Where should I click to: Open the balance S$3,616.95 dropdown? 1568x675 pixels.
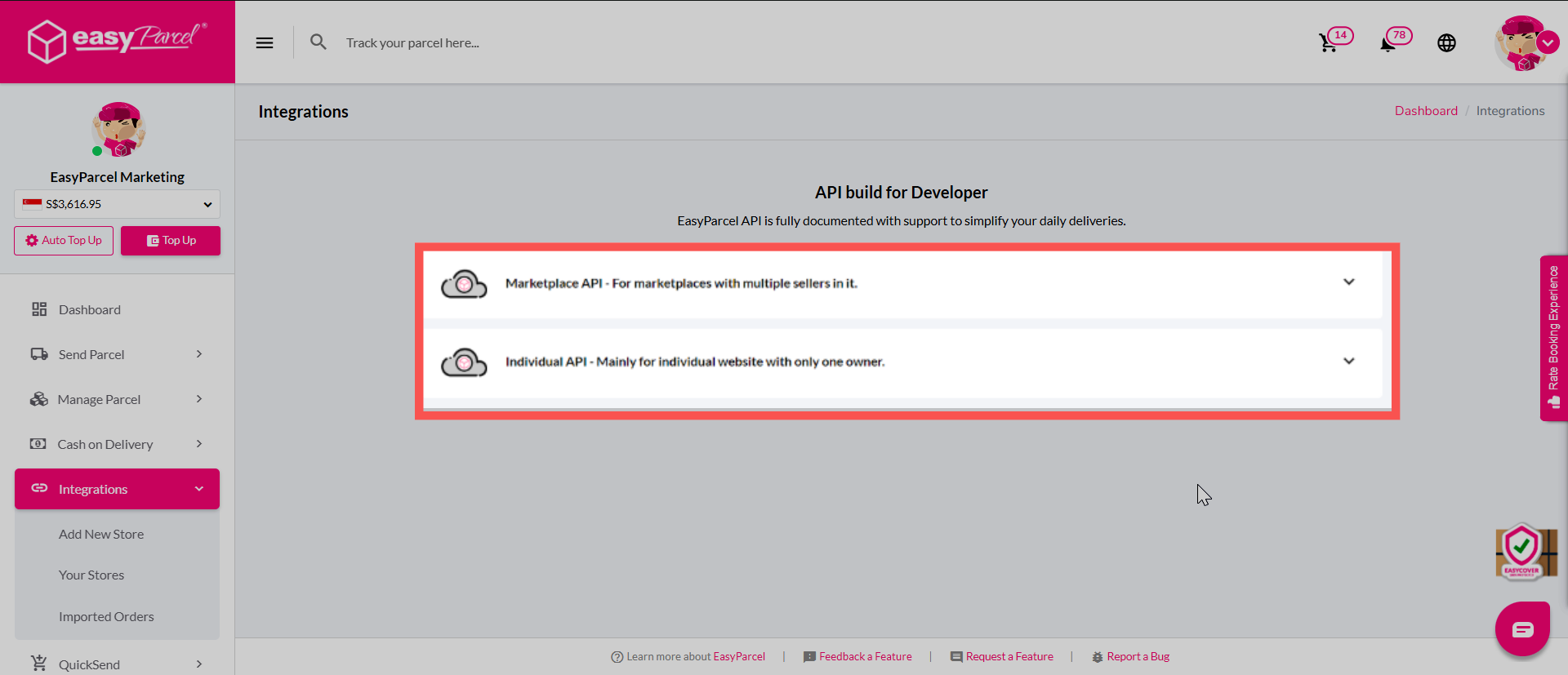pyautogui.click(x=117, y=204)
